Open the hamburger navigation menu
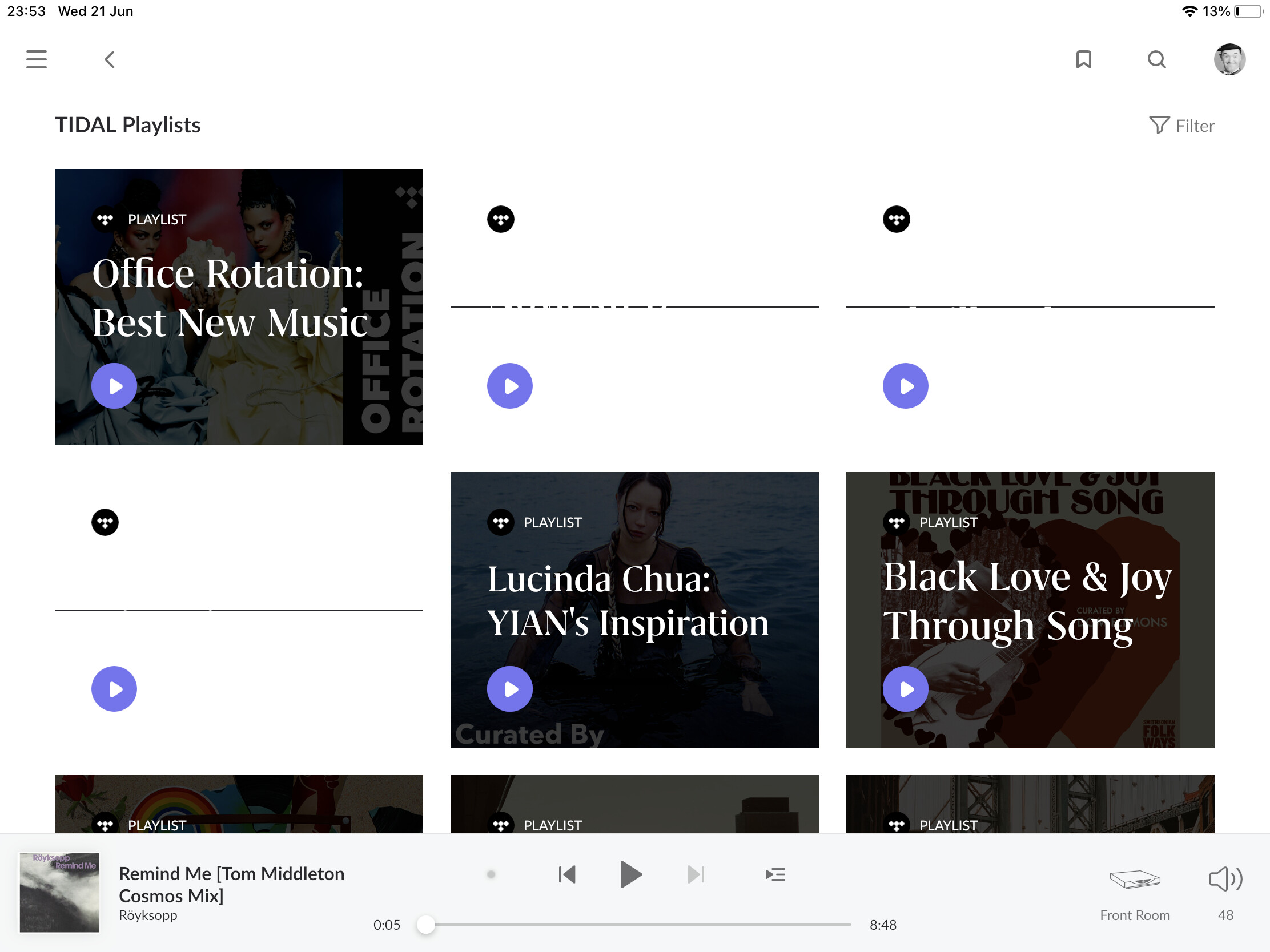The height and width of the screenshot is (952, 1270). click(35, 59)
